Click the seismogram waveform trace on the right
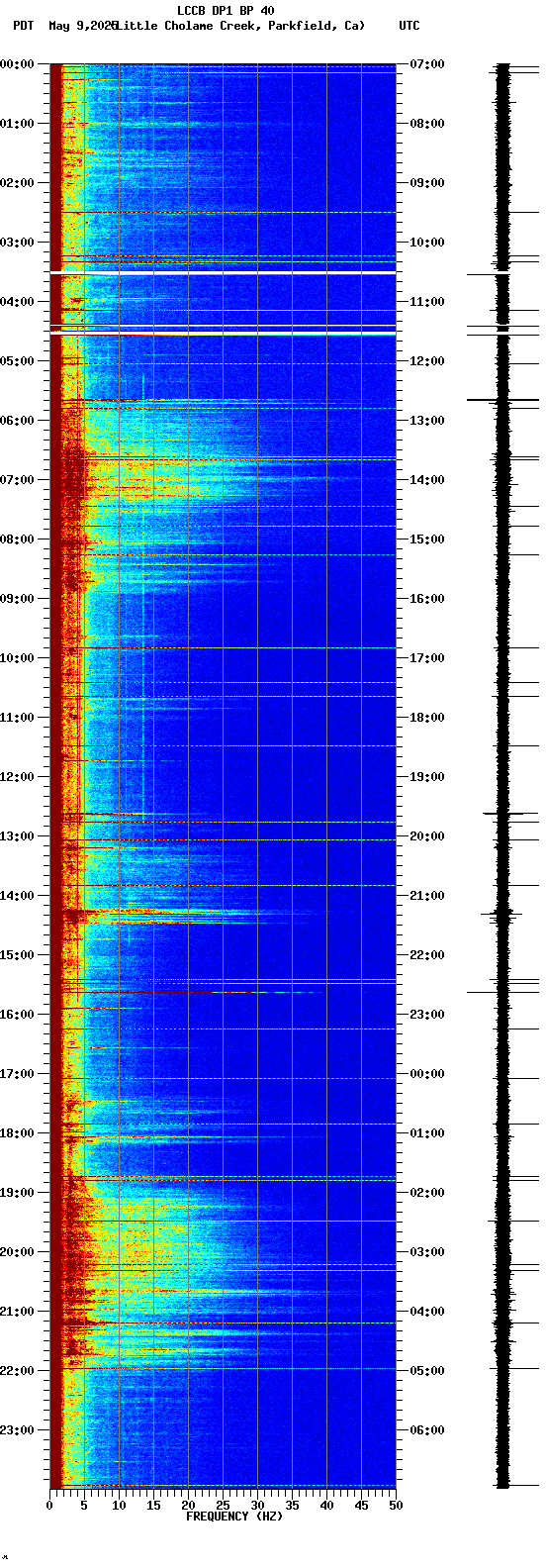 [x=502, y=776]
